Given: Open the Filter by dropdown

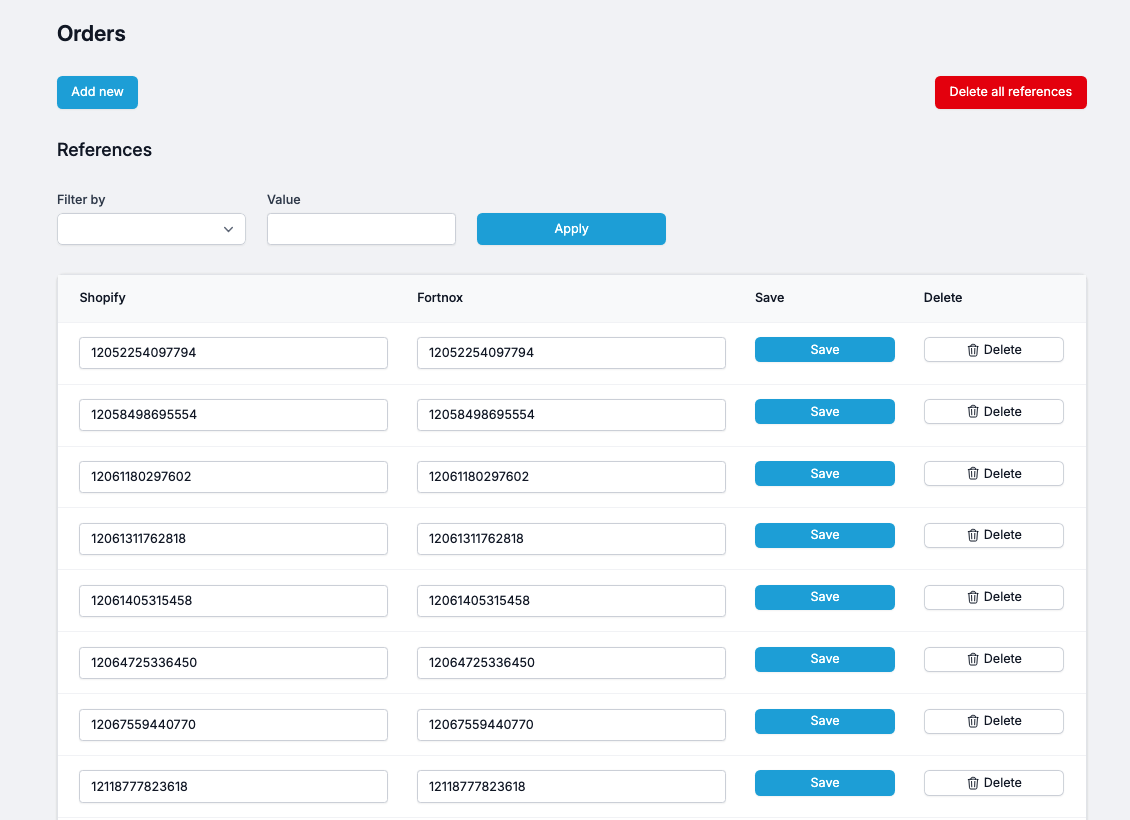Looking at the screenshot, I should [x=151, y=229].
